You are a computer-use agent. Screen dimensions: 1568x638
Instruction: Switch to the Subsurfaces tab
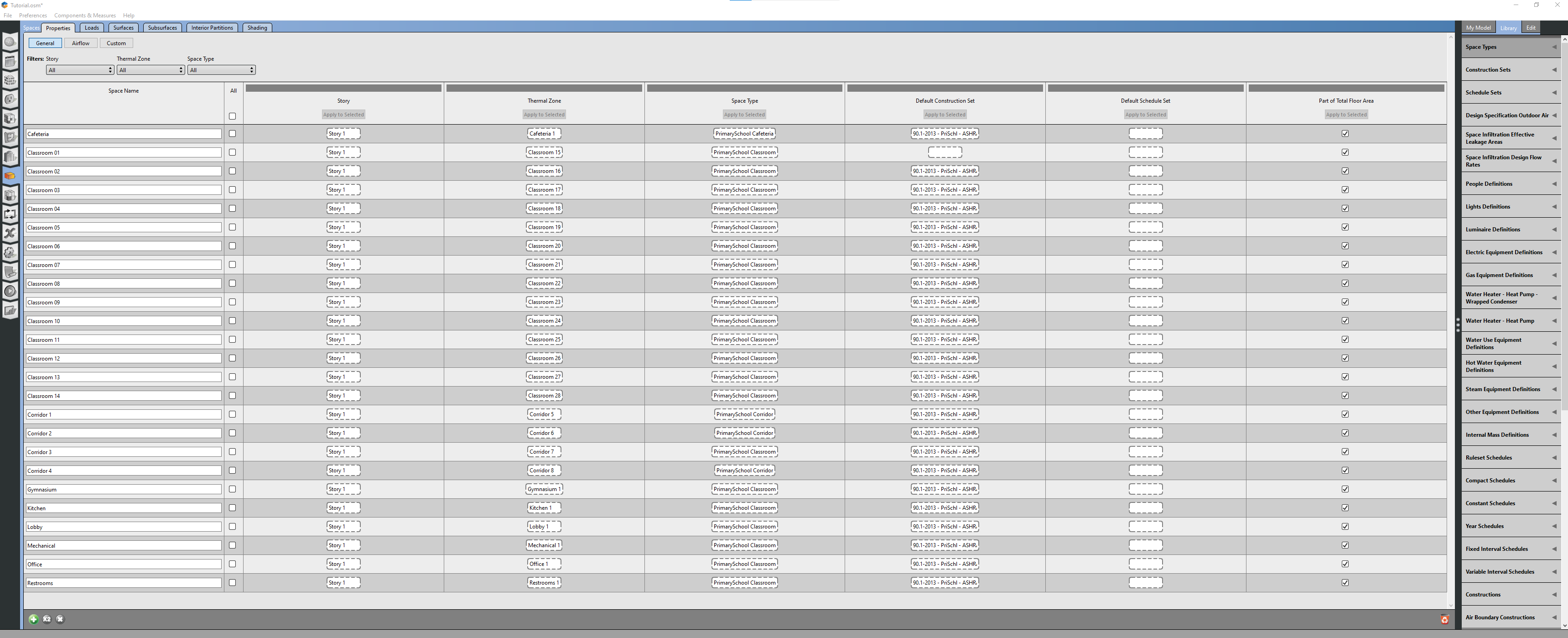click(x=162, y=28)
